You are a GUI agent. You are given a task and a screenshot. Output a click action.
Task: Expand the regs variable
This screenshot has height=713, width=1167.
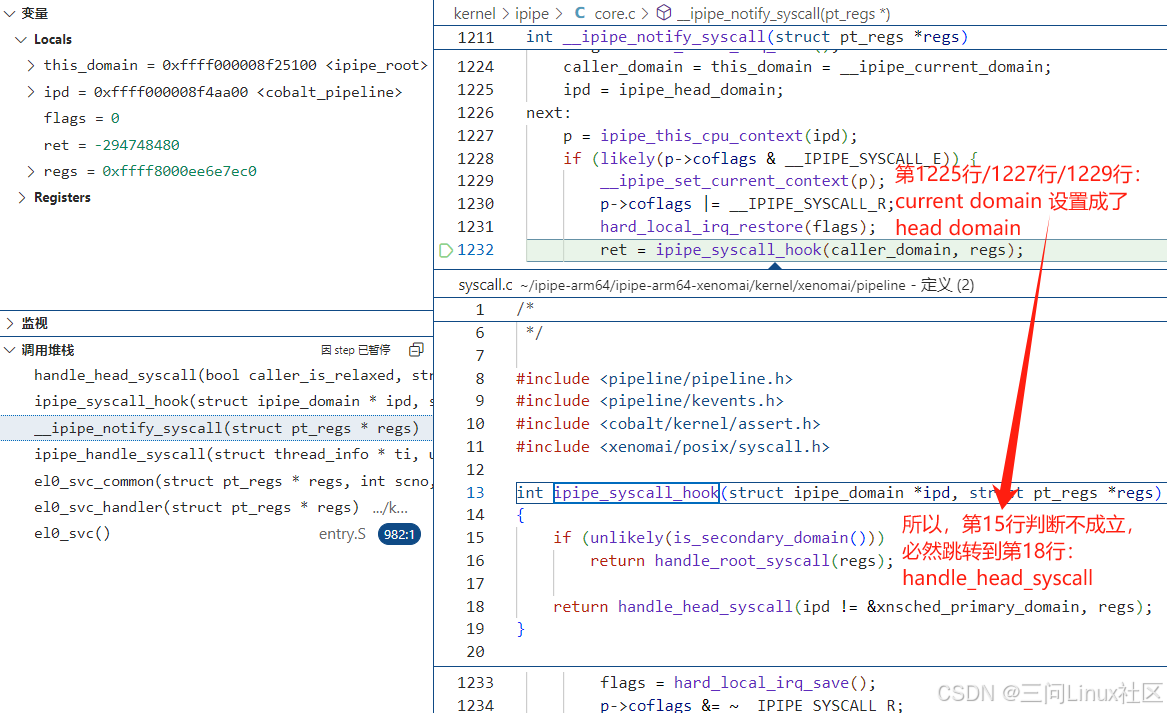[31, 171]
